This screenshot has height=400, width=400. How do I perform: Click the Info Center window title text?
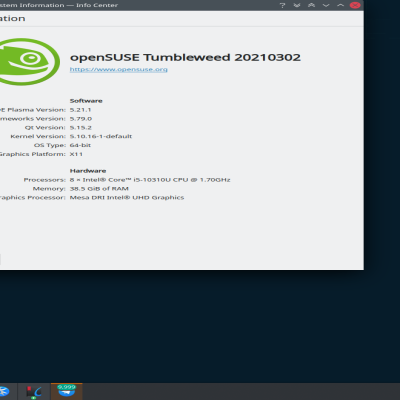pos(59,5)
